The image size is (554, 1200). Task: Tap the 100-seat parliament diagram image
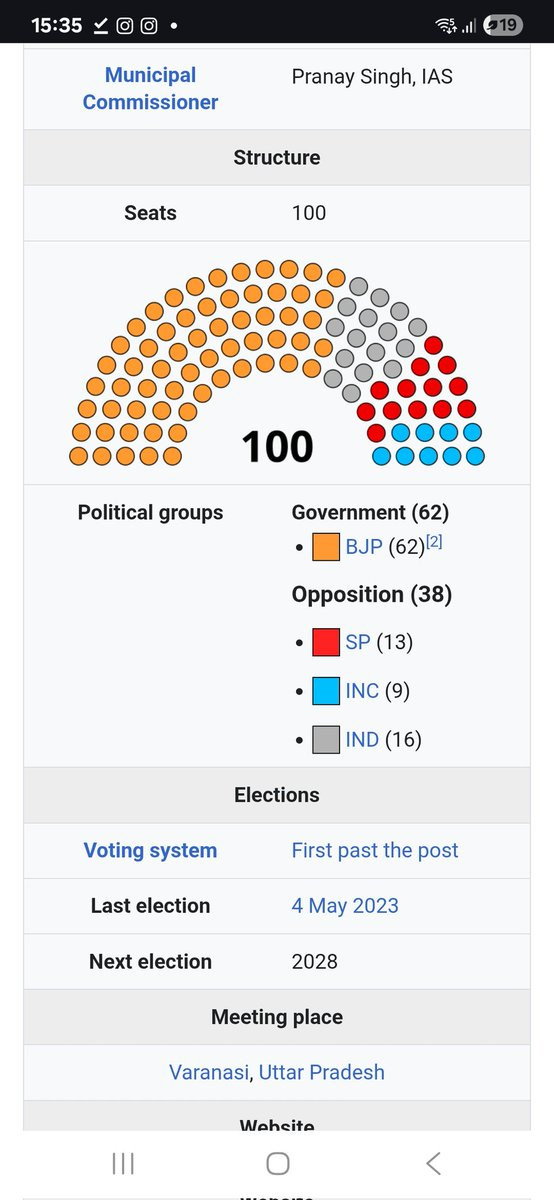click(x=277, y=364)
